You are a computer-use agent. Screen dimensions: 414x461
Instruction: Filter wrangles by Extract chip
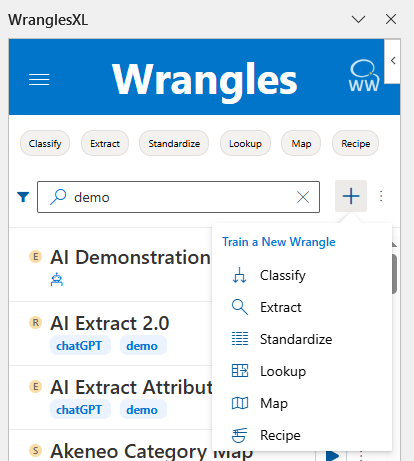105,143
